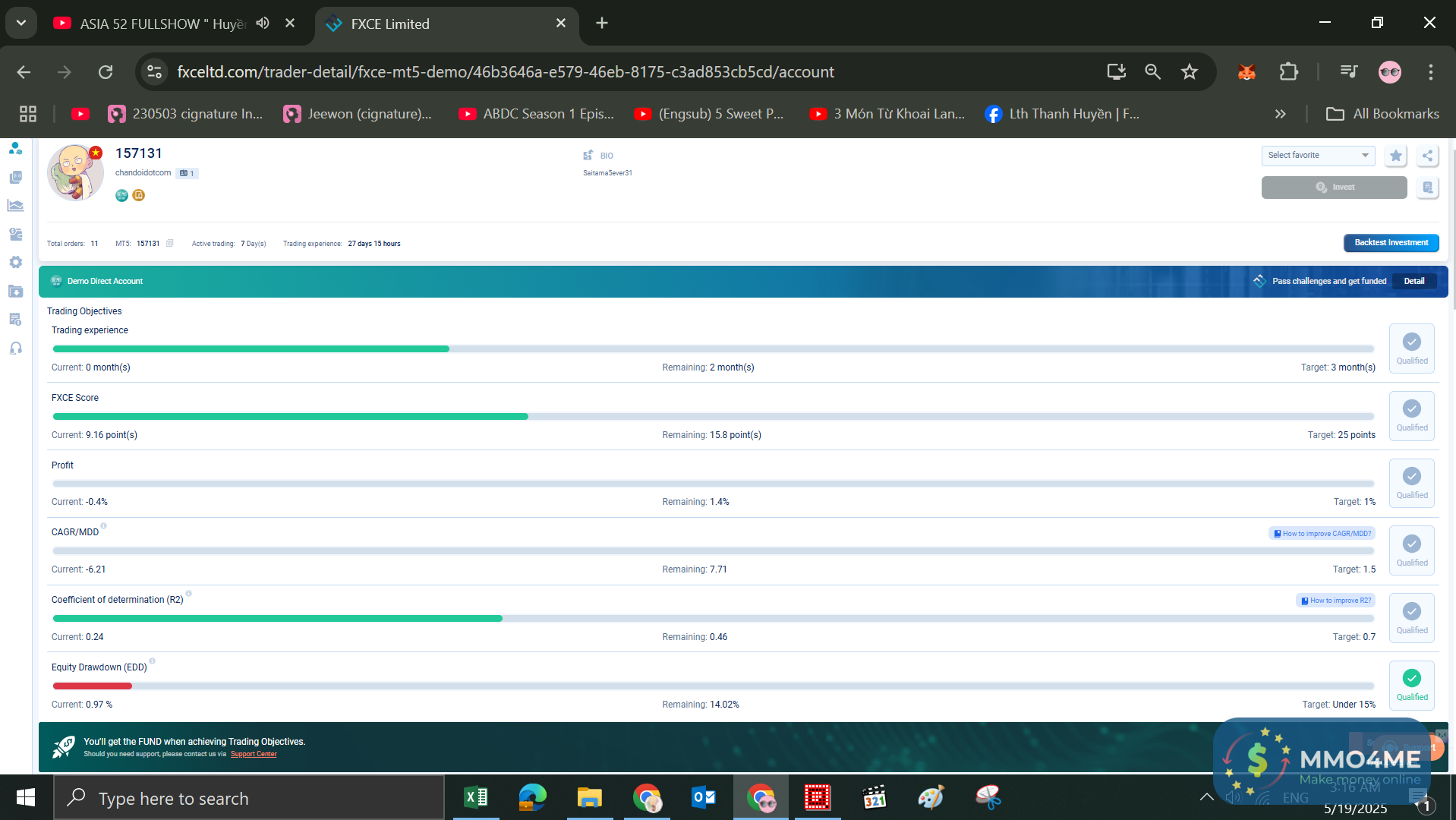
Task: Go back to the previous page
Action: [x=24, y=72]
